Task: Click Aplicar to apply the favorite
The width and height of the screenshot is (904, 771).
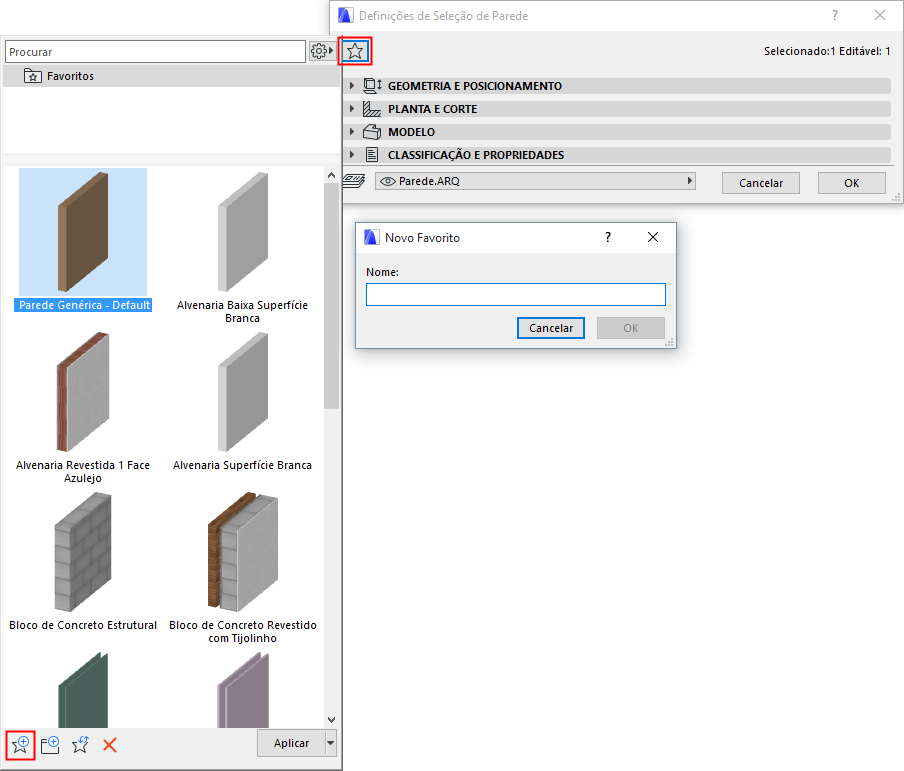Action: coord(291,743)
